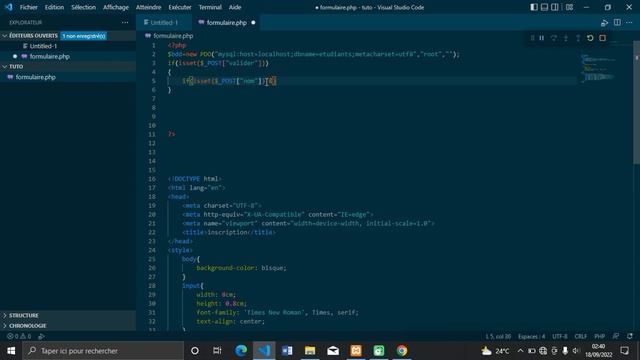This screenshot has width=640, height=360.
Task: Open the Exécuter menu
Action: tap(180, 7)
